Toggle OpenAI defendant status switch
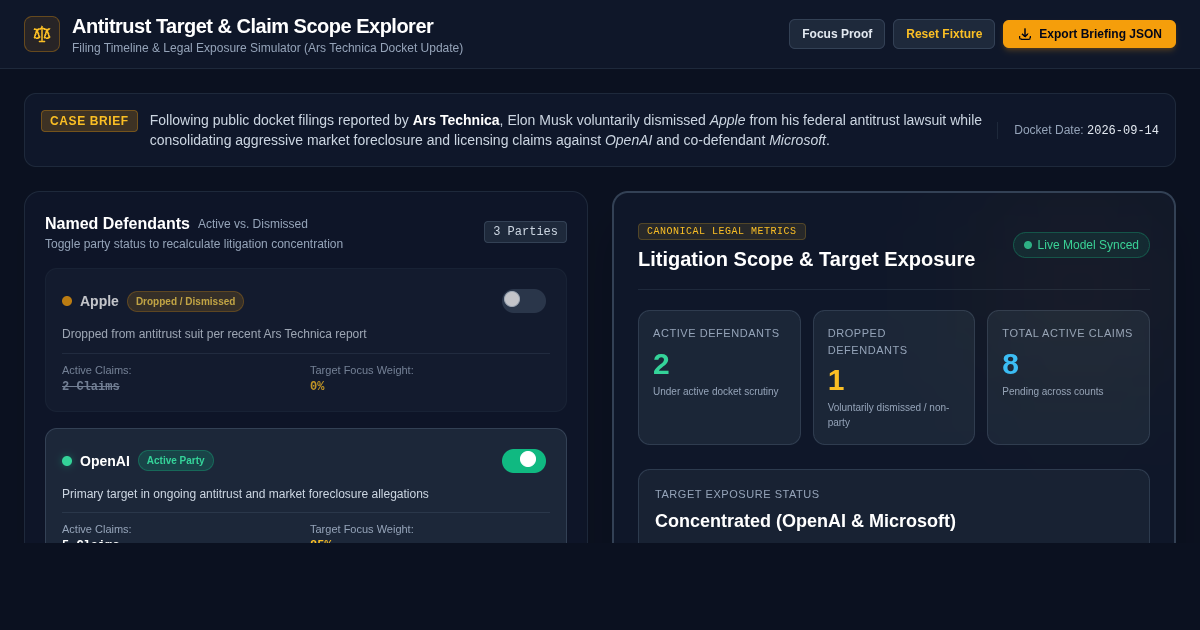 coord(524,461)
